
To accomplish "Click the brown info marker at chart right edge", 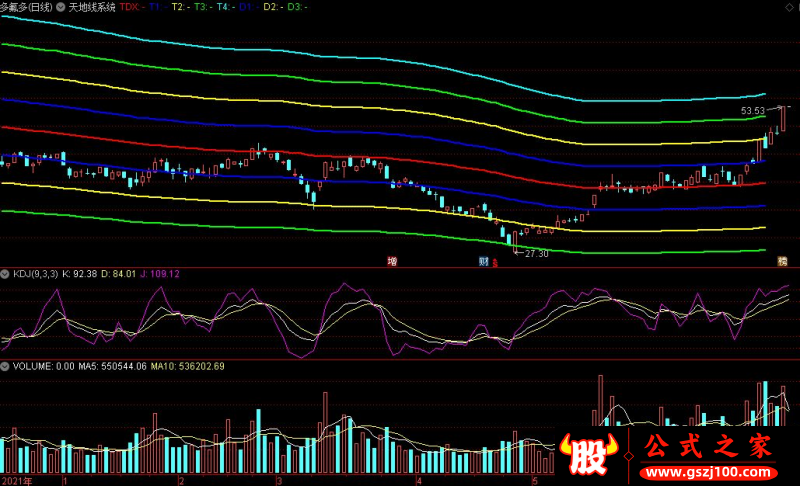I will pyautogui.click(x=782, y=262).
